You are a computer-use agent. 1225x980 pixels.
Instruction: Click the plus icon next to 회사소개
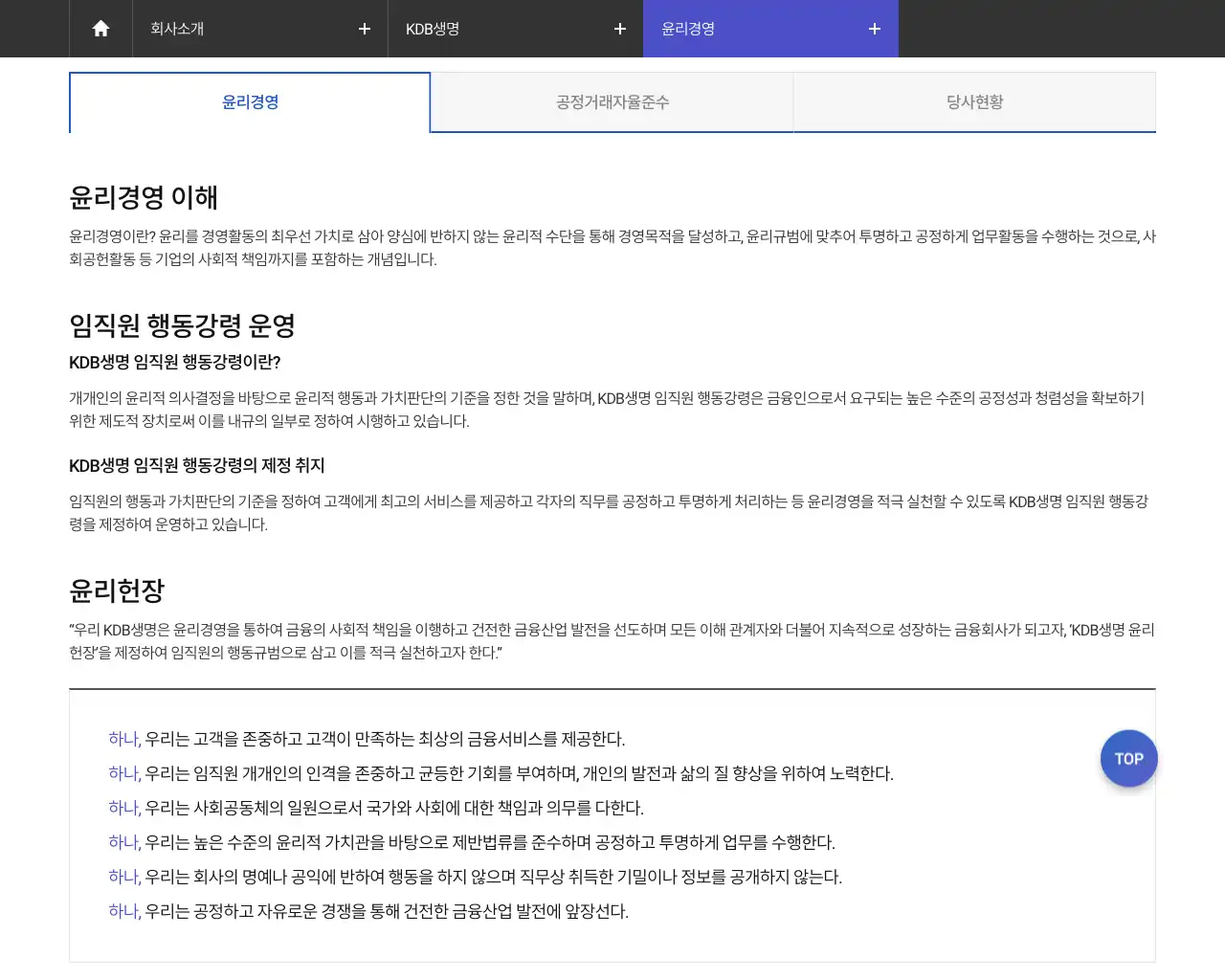pyautogui.click(x=364, y=29)
